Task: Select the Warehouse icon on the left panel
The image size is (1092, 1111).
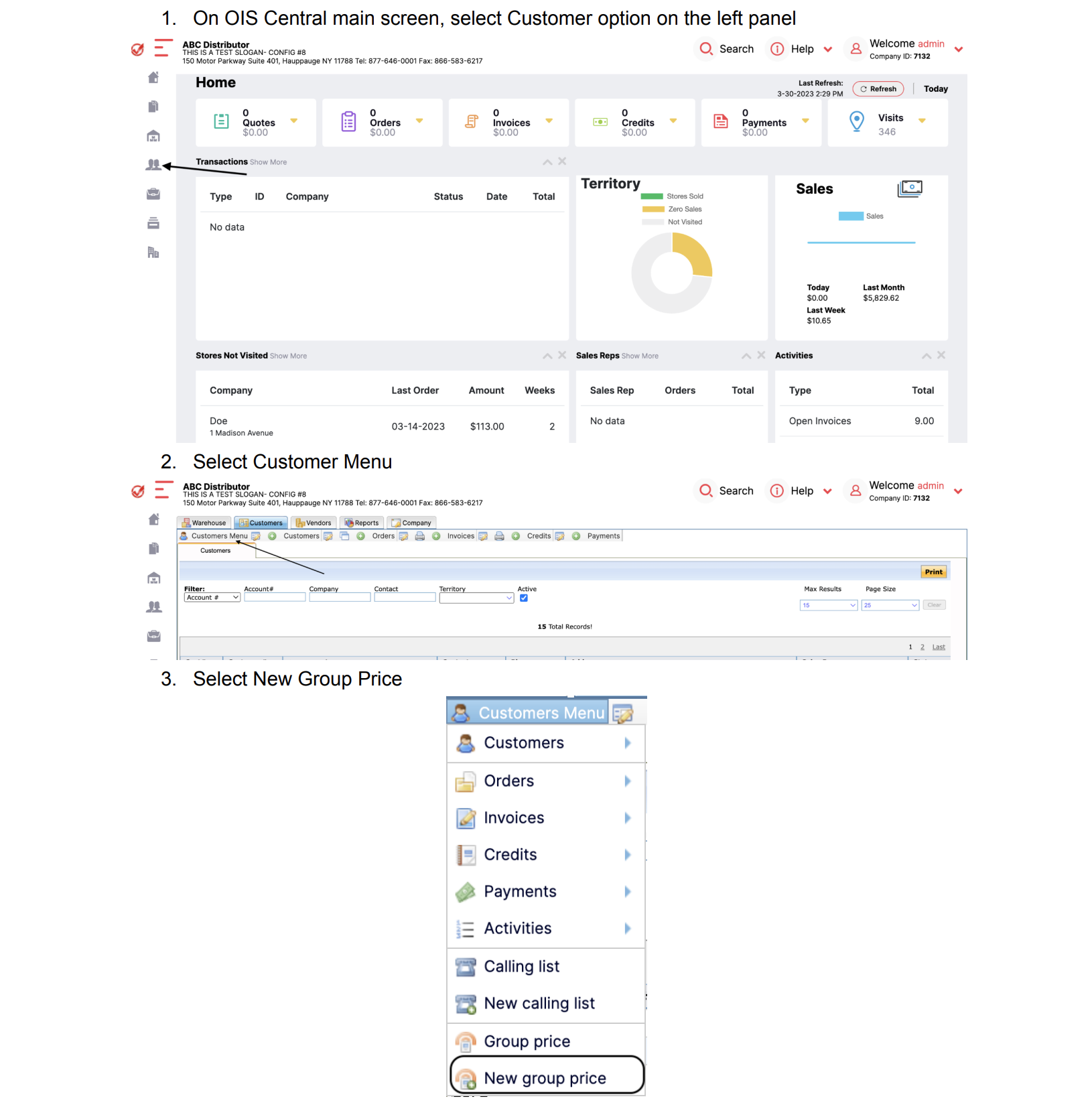Action: coord(153,135)
